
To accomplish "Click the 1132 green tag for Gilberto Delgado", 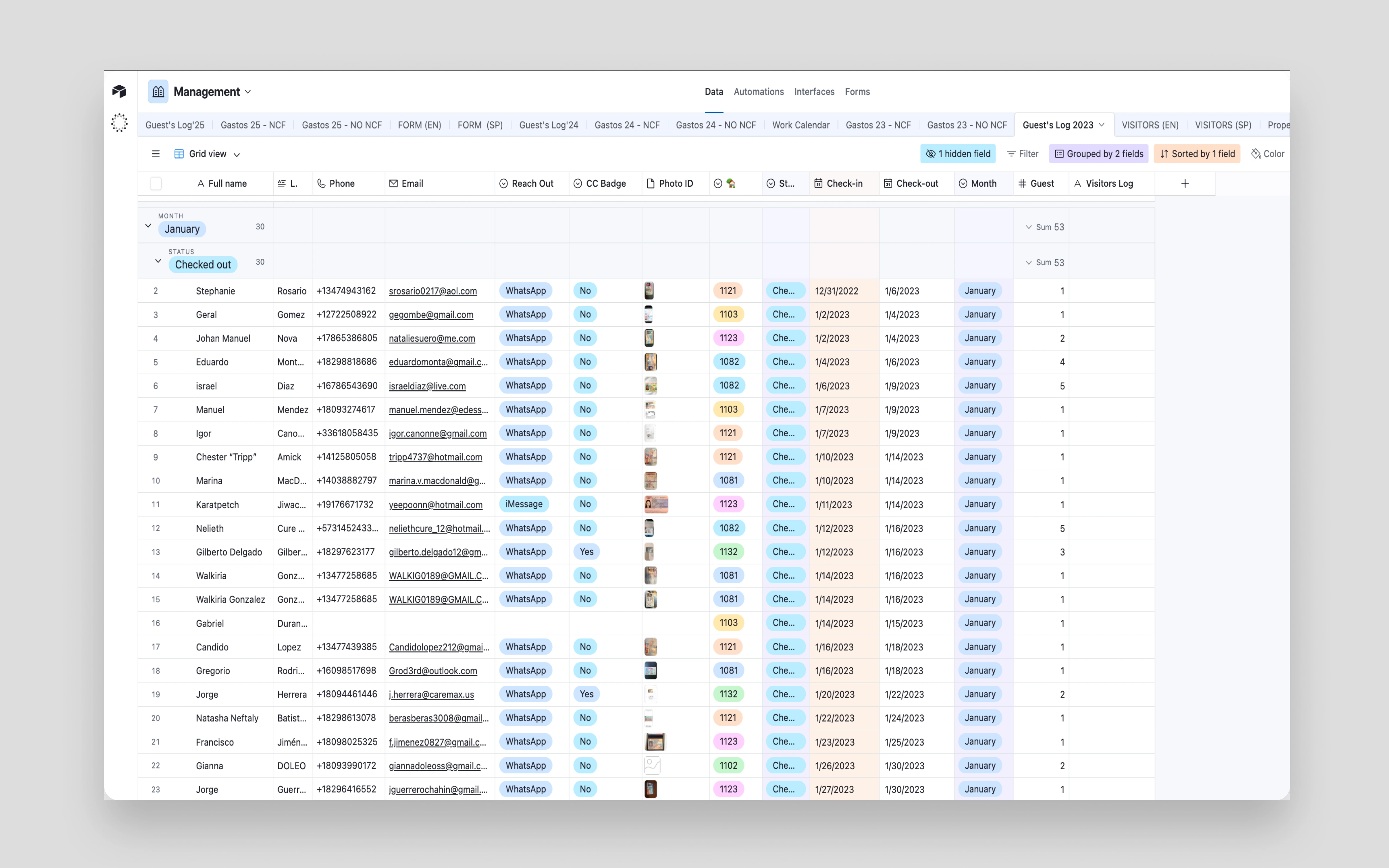I will 728,552.
